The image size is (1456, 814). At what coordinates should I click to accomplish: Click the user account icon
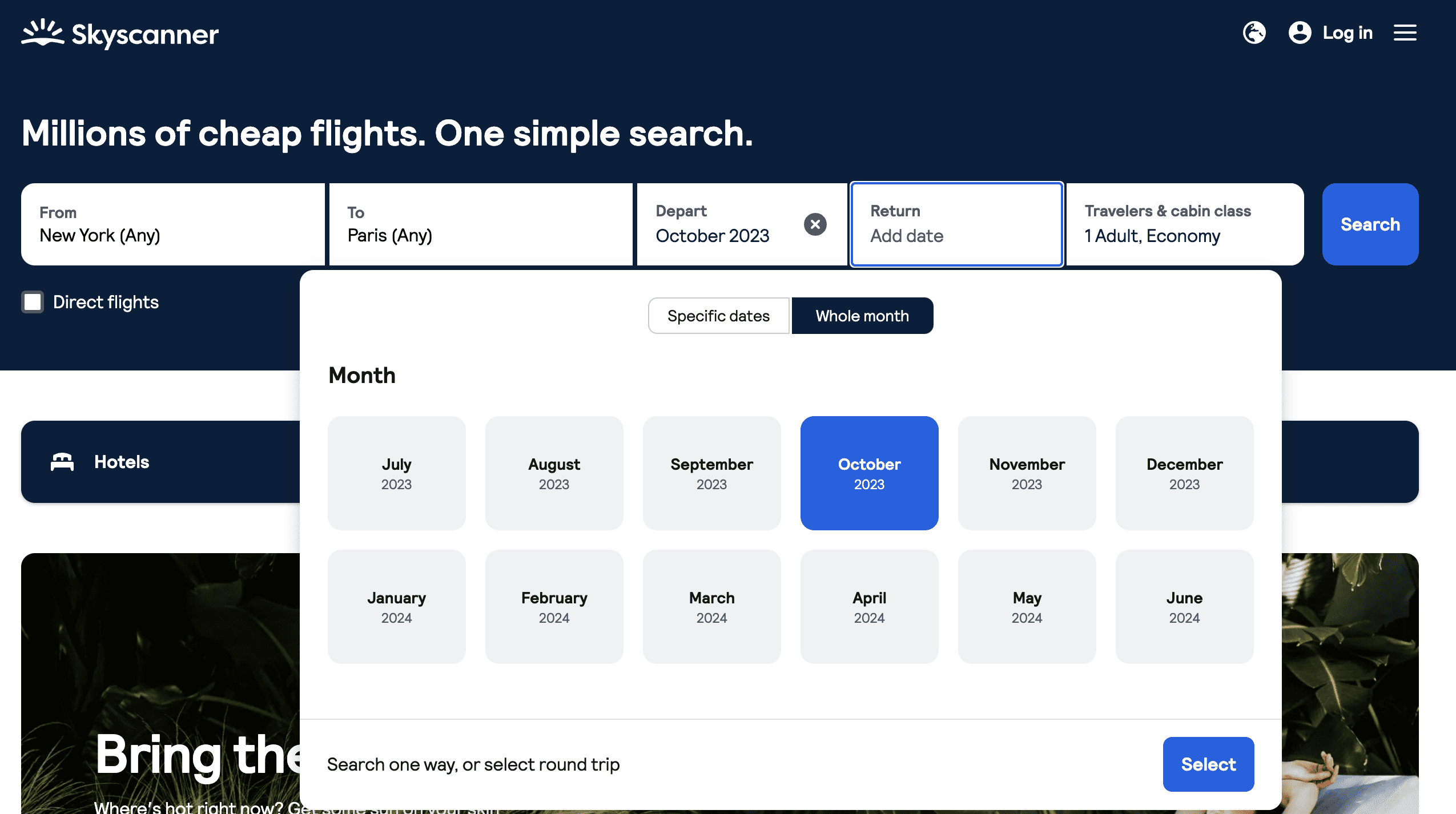click(x=1299, y=32)
